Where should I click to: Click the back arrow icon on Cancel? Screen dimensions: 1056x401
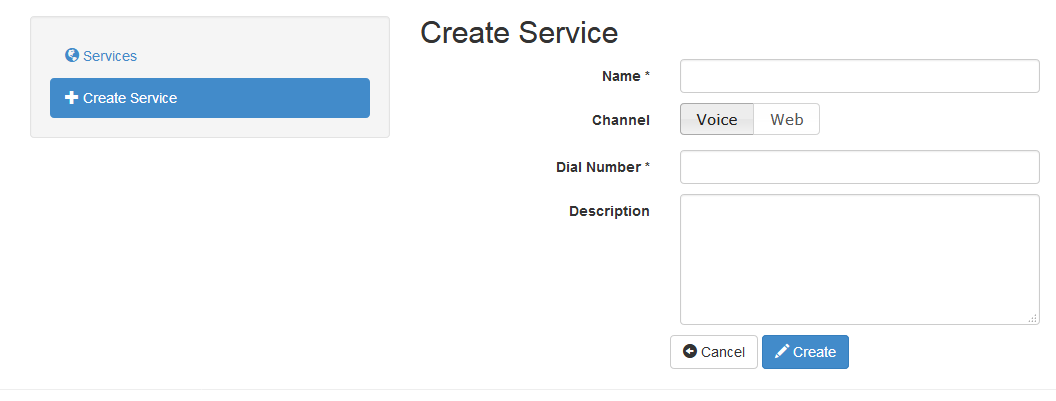click(x=689, y=352)
